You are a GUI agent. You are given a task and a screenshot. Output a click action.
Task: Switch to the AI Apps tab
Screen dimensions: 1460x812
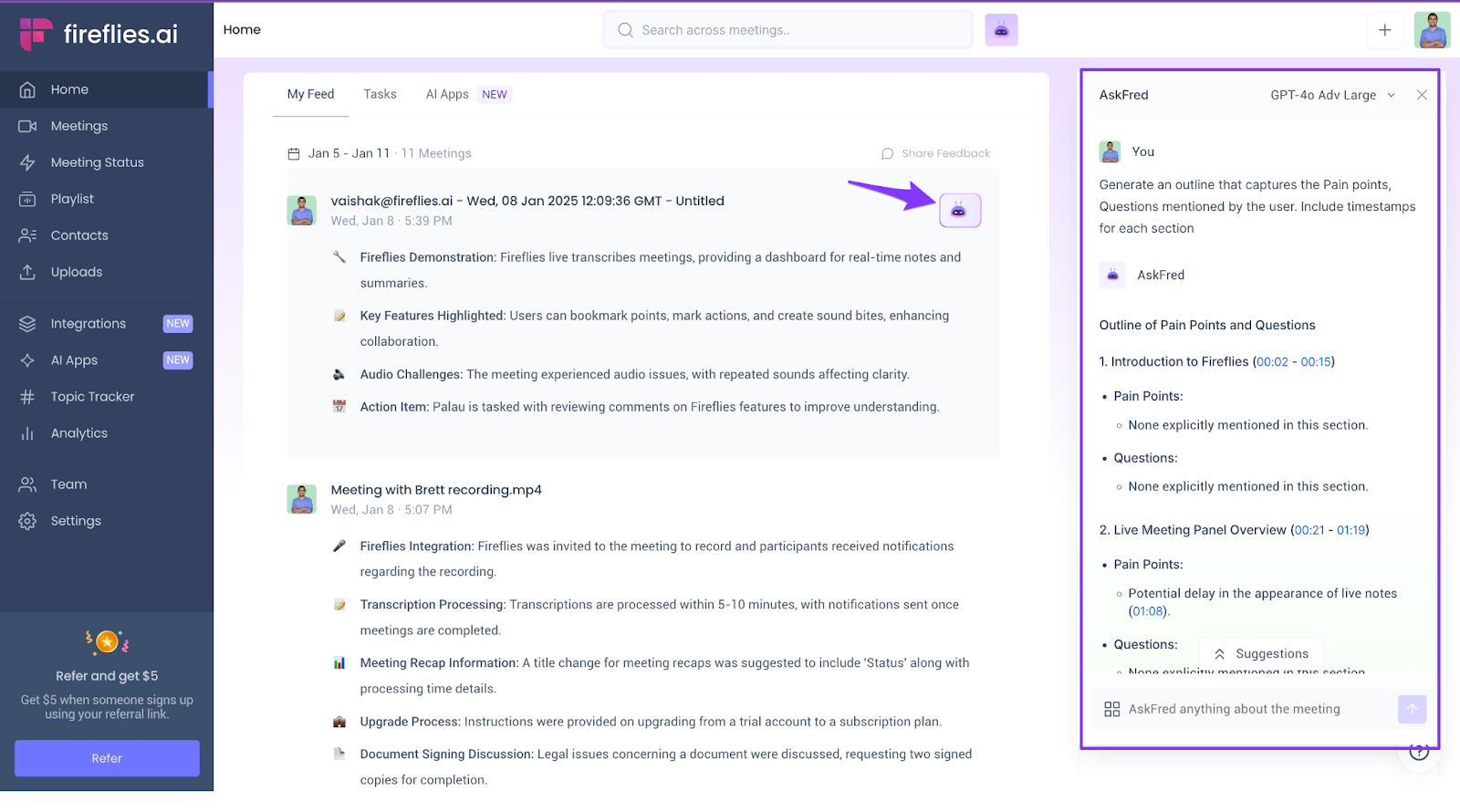tap(468, 94)
